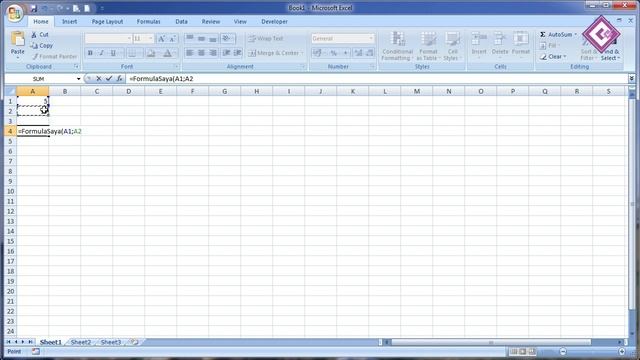This screenshot has height=360, width=640.
Task: Align text to the left
Action: (189, 53)
